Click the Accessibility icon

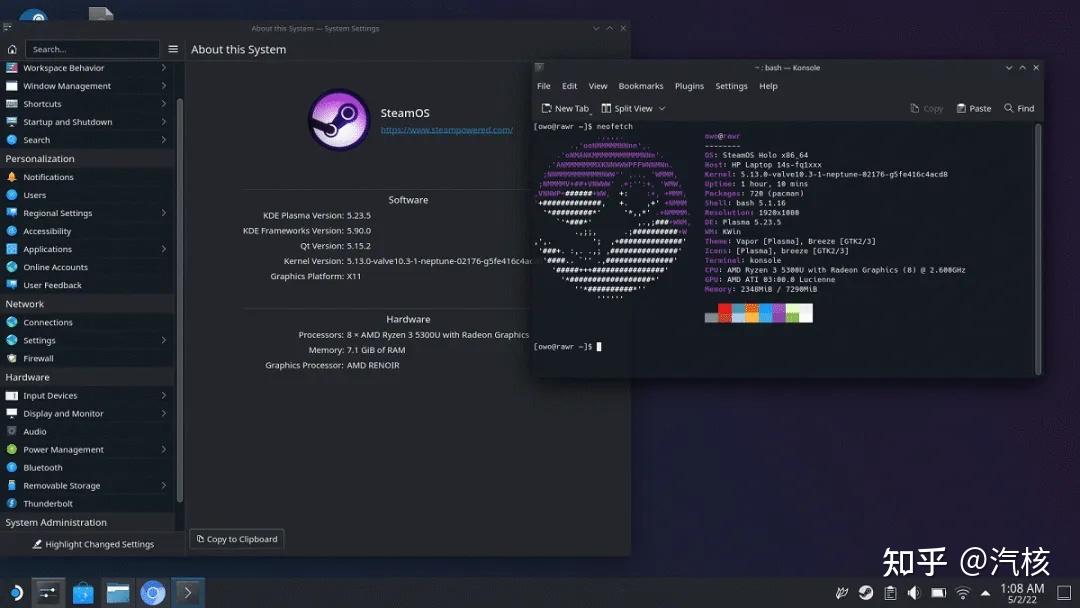pyautogui.click(x=12, y=231)
